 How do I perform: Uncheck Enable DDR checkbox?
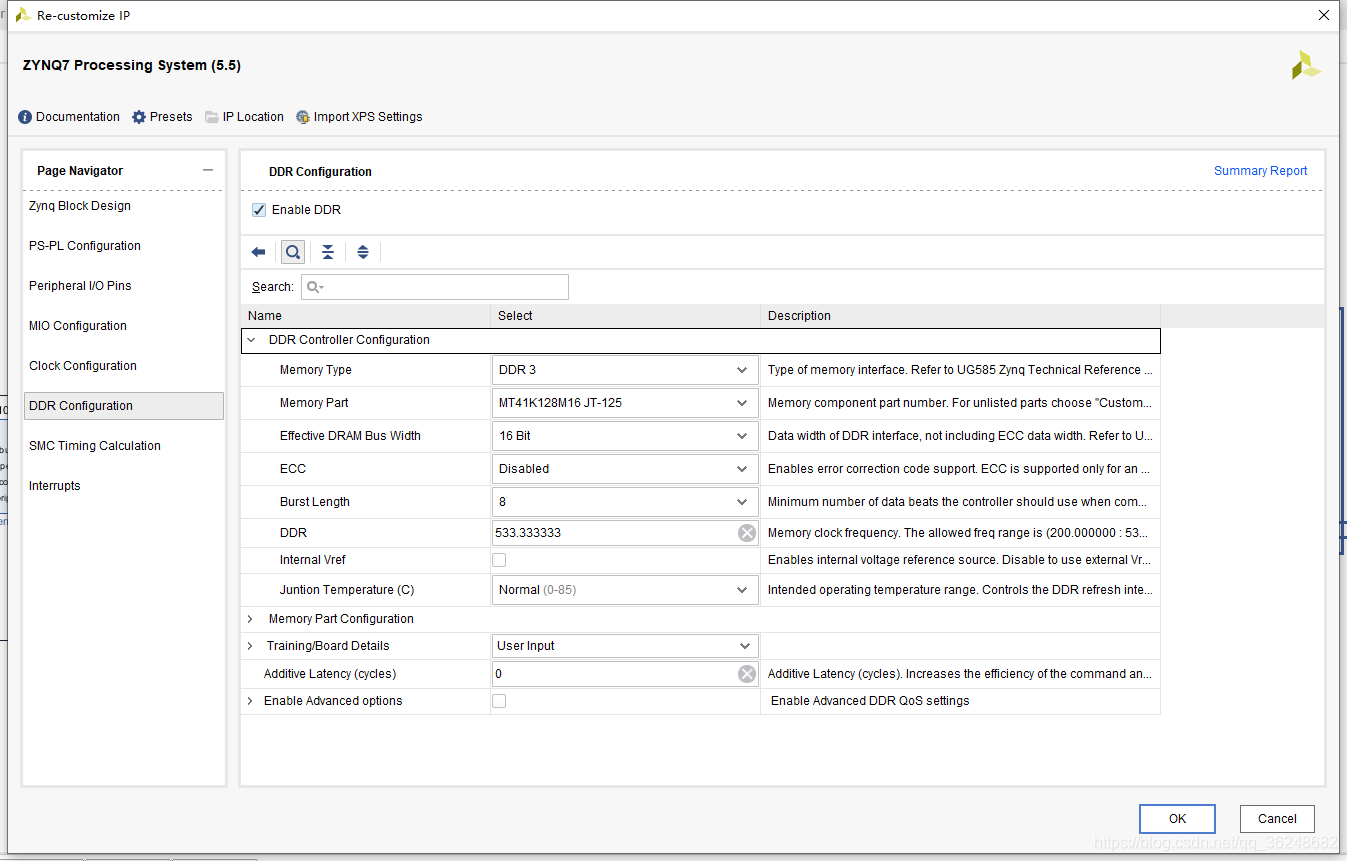(259, 210)
